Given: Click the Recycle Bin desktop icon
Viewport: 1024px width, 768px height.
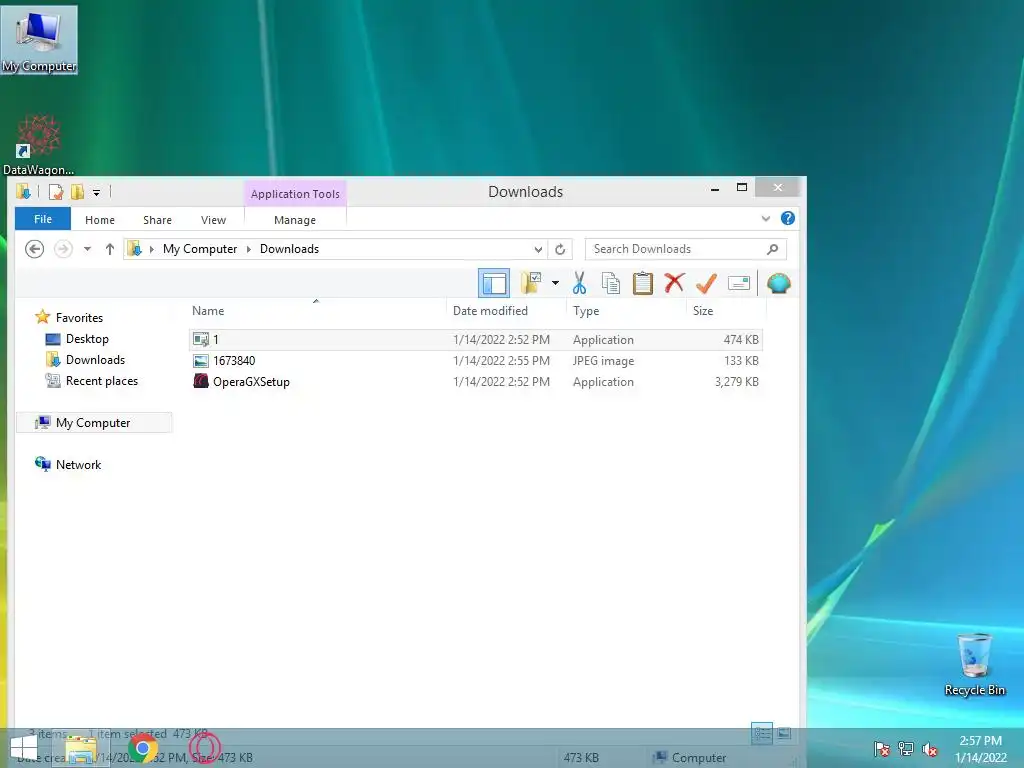Looking at the screenshot, I should 974,665.
